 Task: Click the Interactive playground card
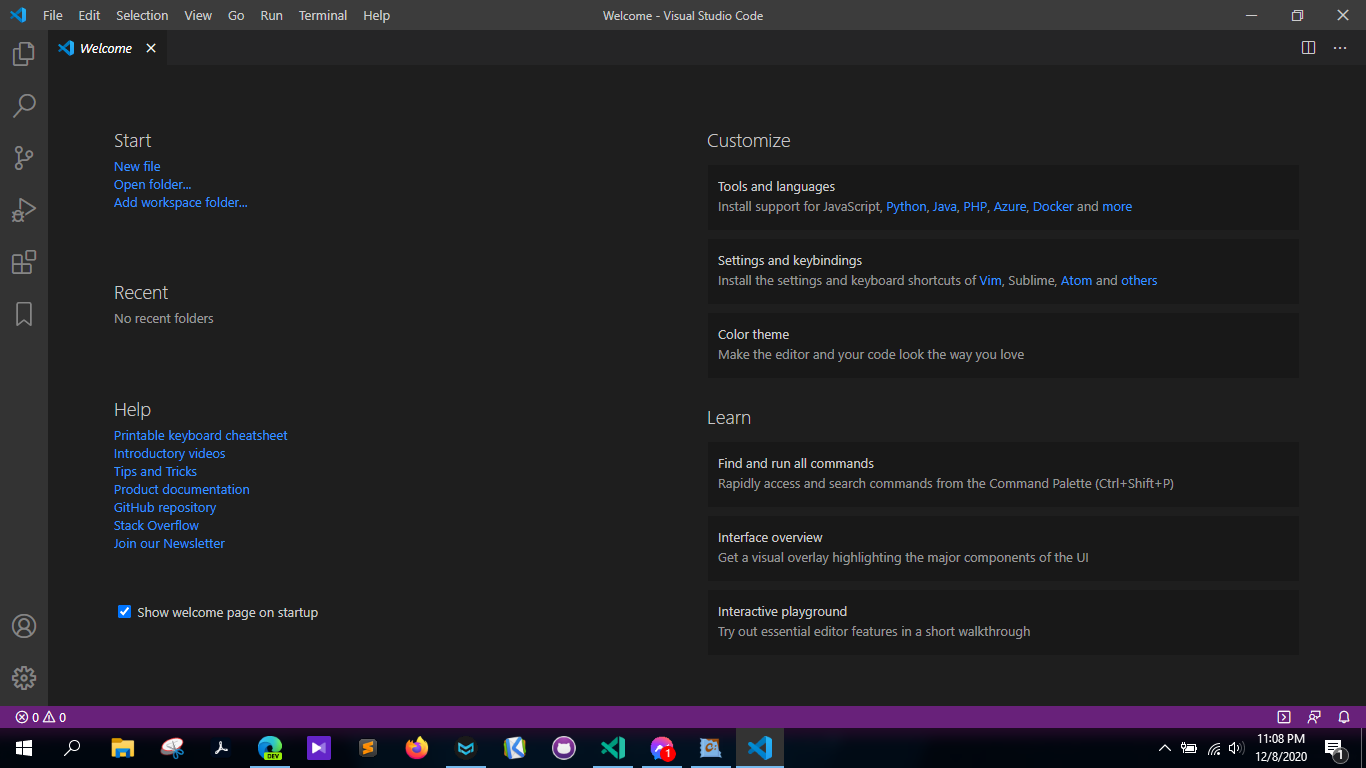(x=1003, y=622)
